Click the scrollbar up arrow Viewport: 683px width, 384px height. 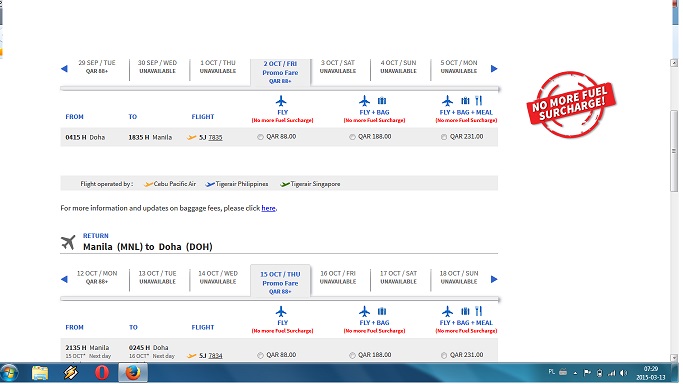tap(674, 63)
